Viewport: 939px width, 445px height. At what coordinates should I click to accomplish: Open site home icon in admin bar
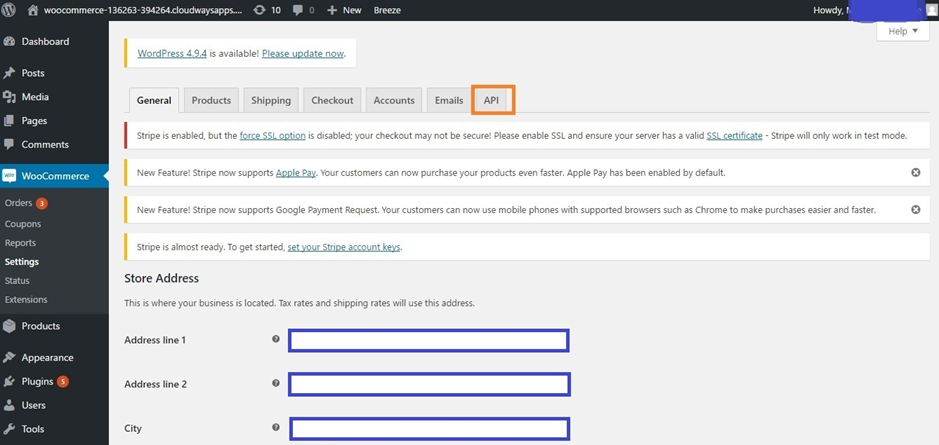(34, 10)
